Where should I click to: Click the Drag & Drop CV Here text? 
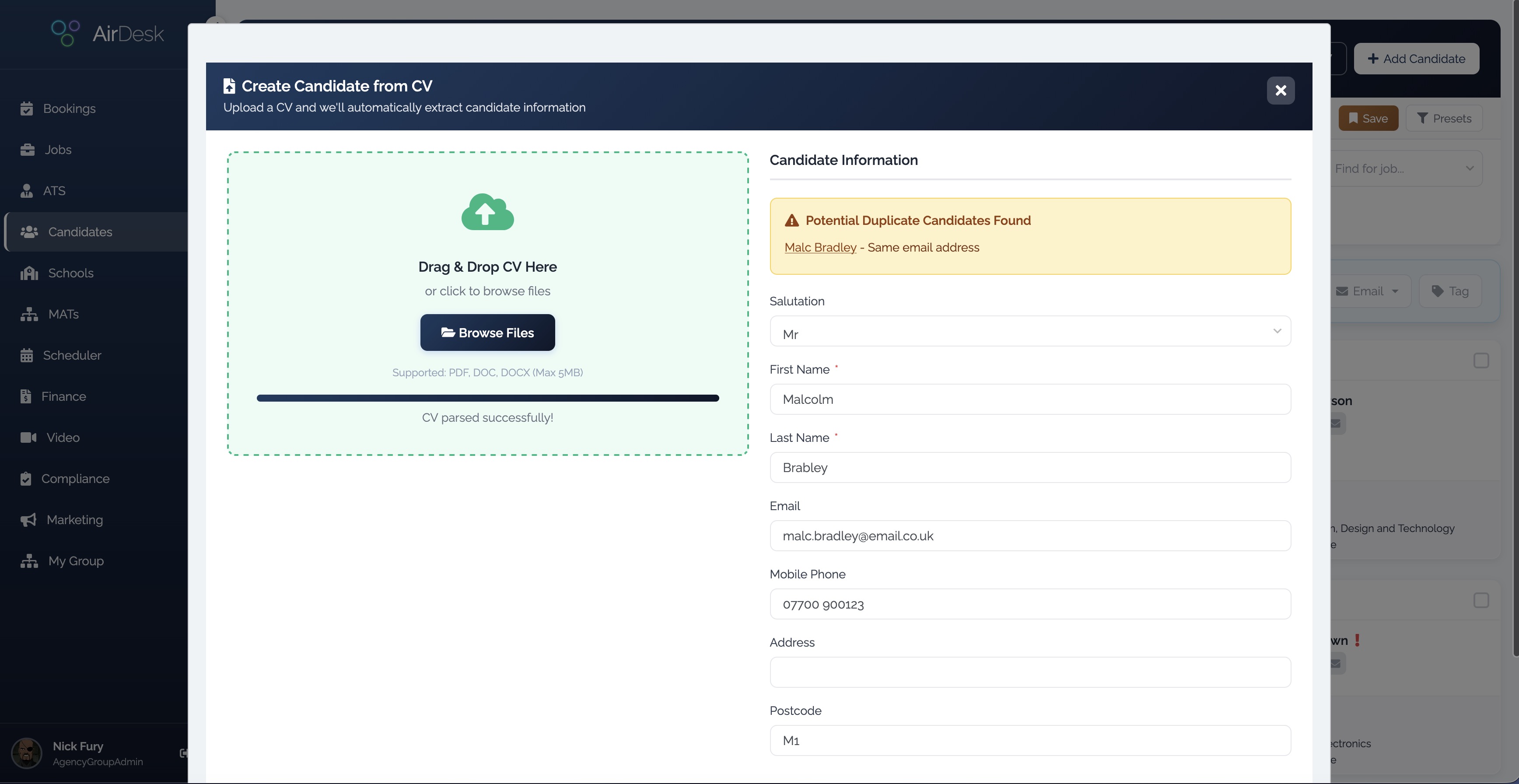coord(488,267)
